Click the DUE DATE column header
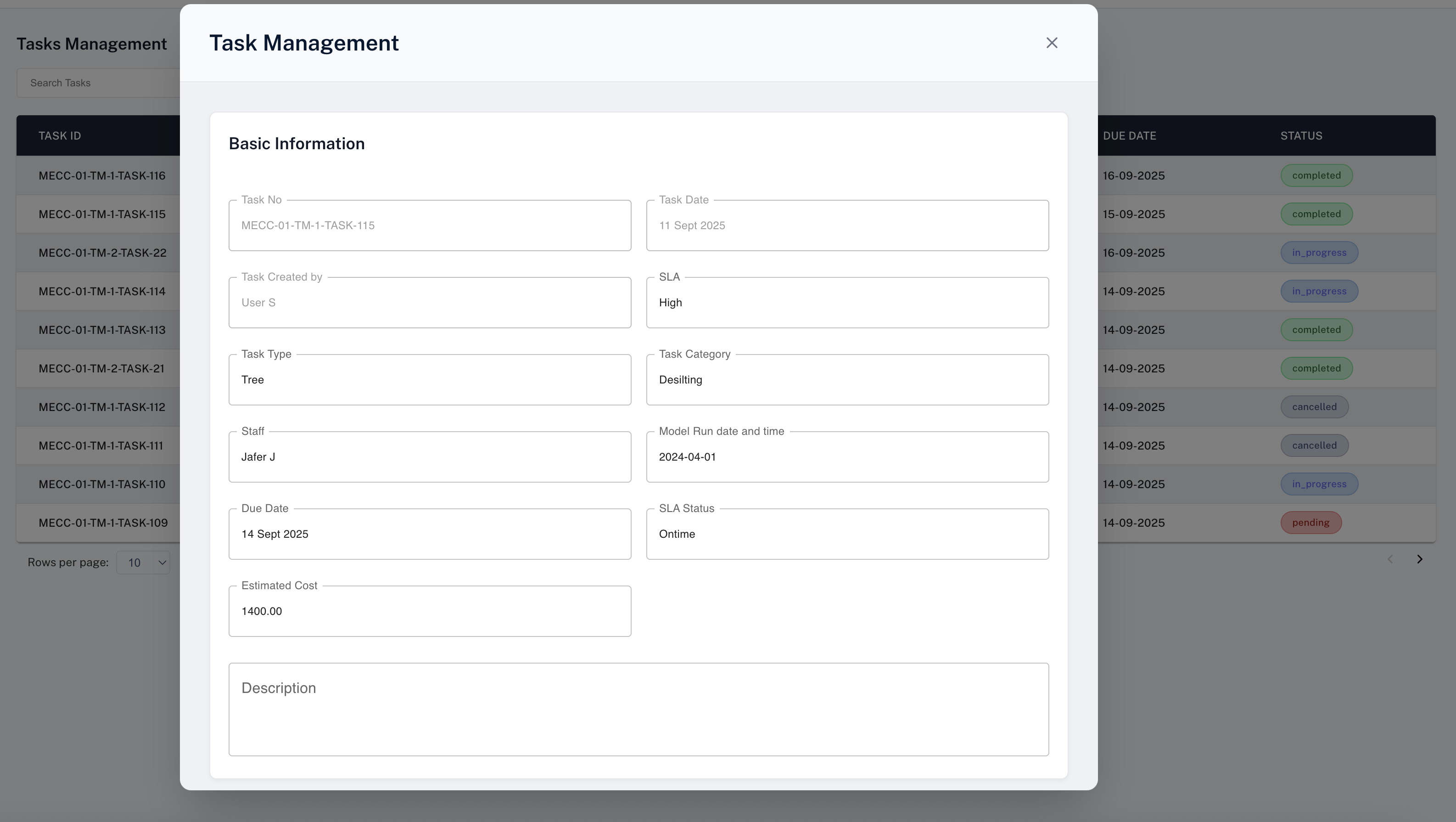This screenshot has width=1456, height=822. point(1129,135)
